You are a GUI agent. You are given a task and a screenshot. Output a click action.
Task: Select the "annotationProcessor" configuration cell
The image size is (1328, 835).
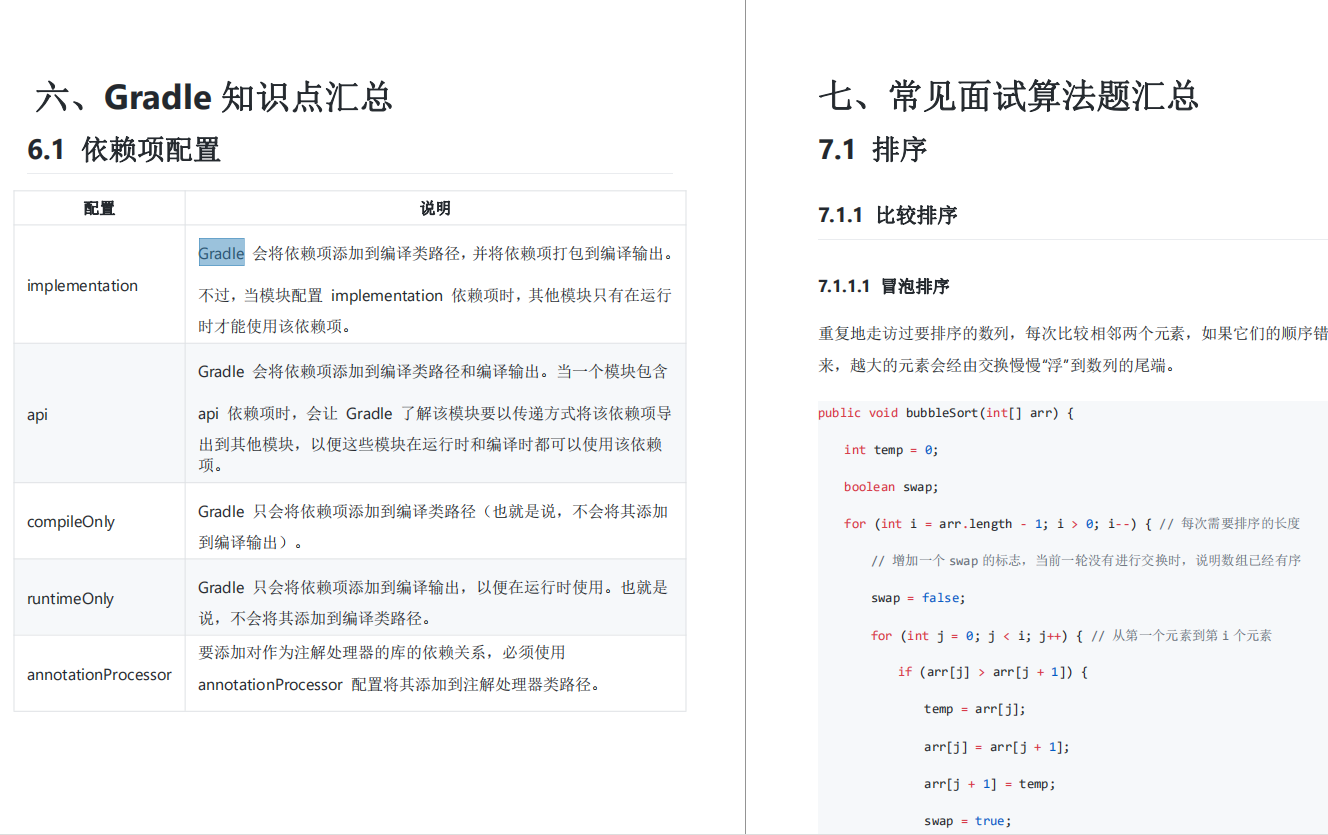coord(99,675)
